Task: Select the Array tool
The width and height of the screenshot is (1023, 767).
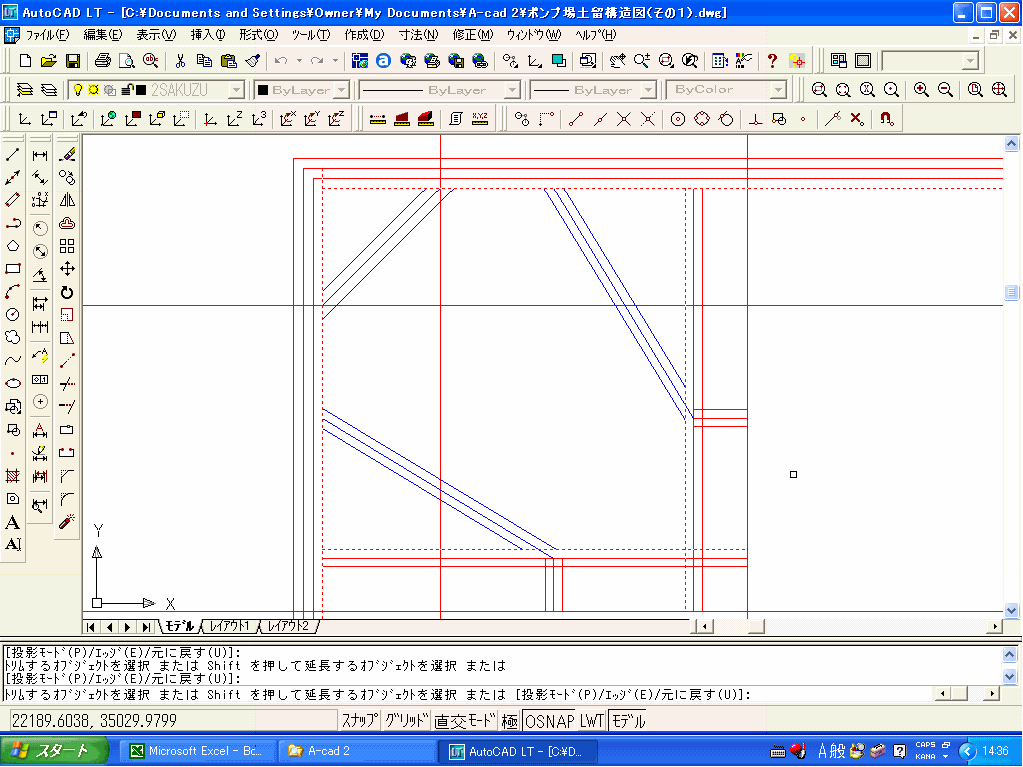Action: click(x=67, y=246)
